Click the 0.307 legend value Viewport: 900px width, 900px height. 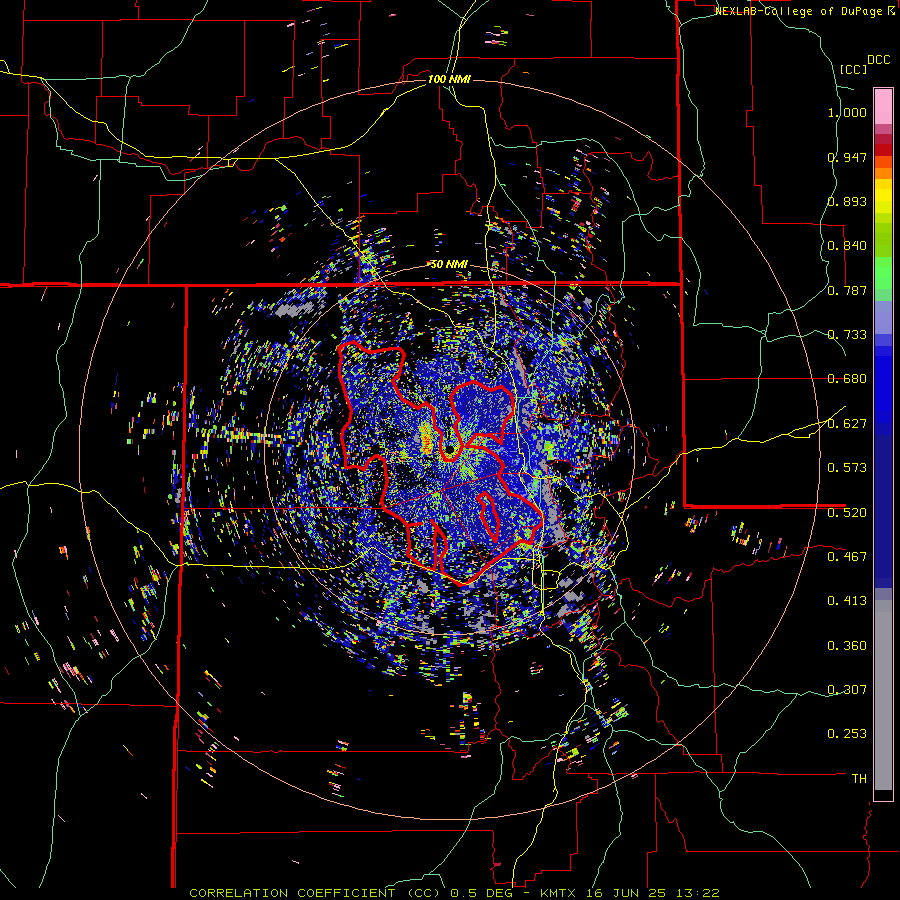(847, 690)
